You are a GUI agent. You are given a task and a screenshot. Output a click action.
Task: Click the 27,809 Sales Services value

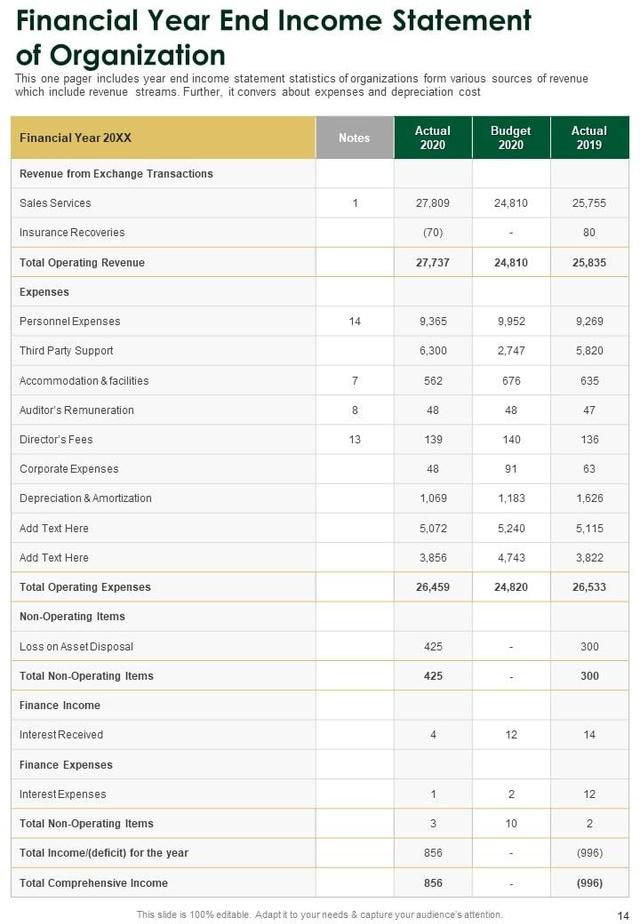point(432,203)
